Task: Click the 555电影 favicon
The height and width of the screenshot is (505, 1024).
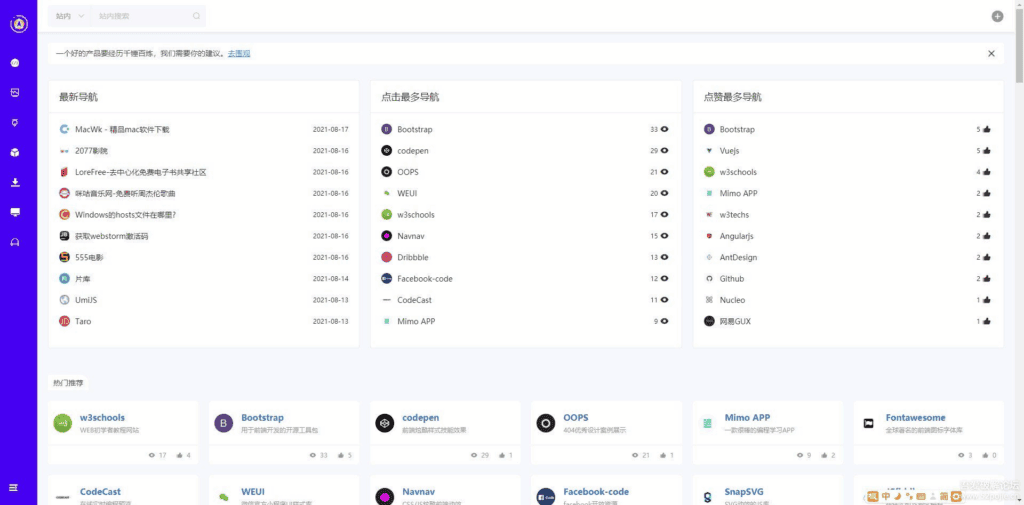Action: tap(64, 257)
